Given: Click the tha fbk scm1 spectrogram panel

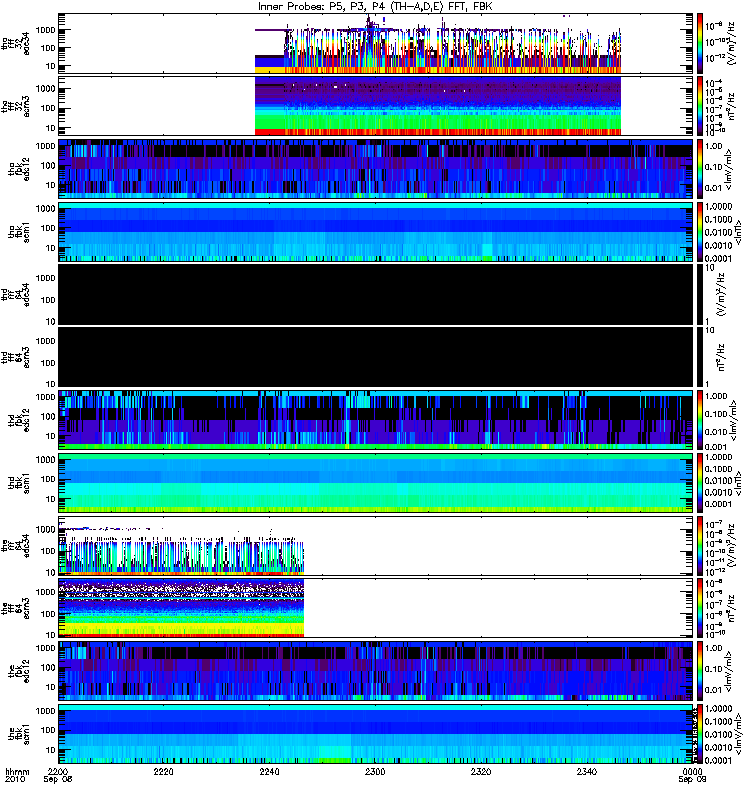Looking at the screenshot, I should [376, 232].
